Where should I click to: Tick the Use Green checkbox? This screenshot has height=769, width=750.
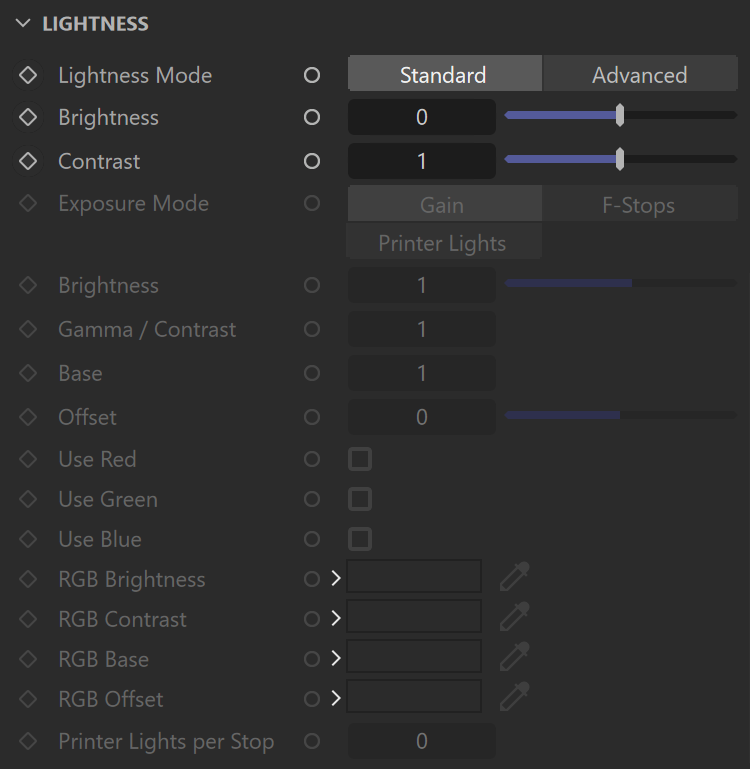point(360,499)
